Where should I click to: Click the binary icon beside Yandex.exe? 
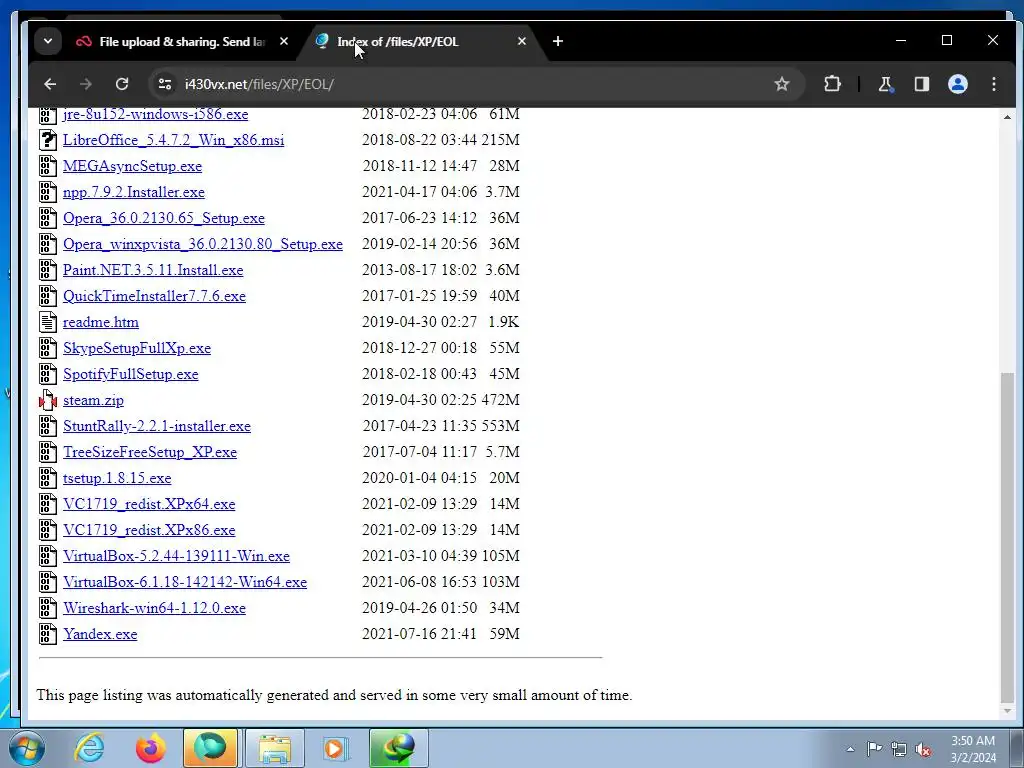point(48,634)
